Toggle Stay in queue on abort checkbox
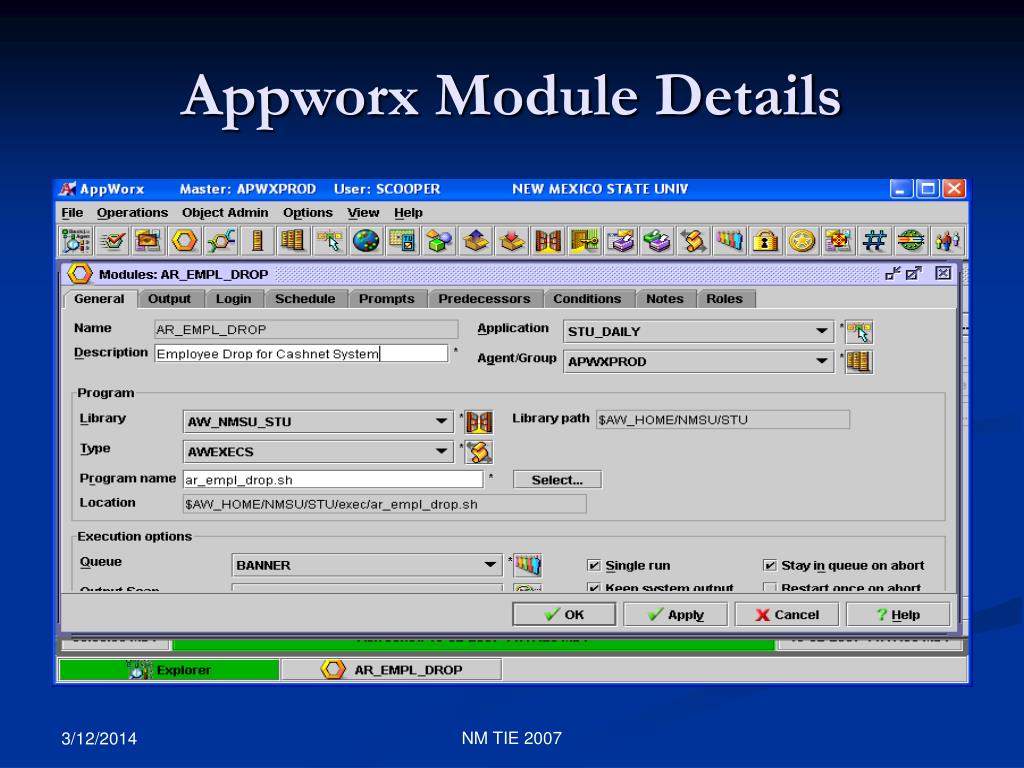 pos(770,566)
